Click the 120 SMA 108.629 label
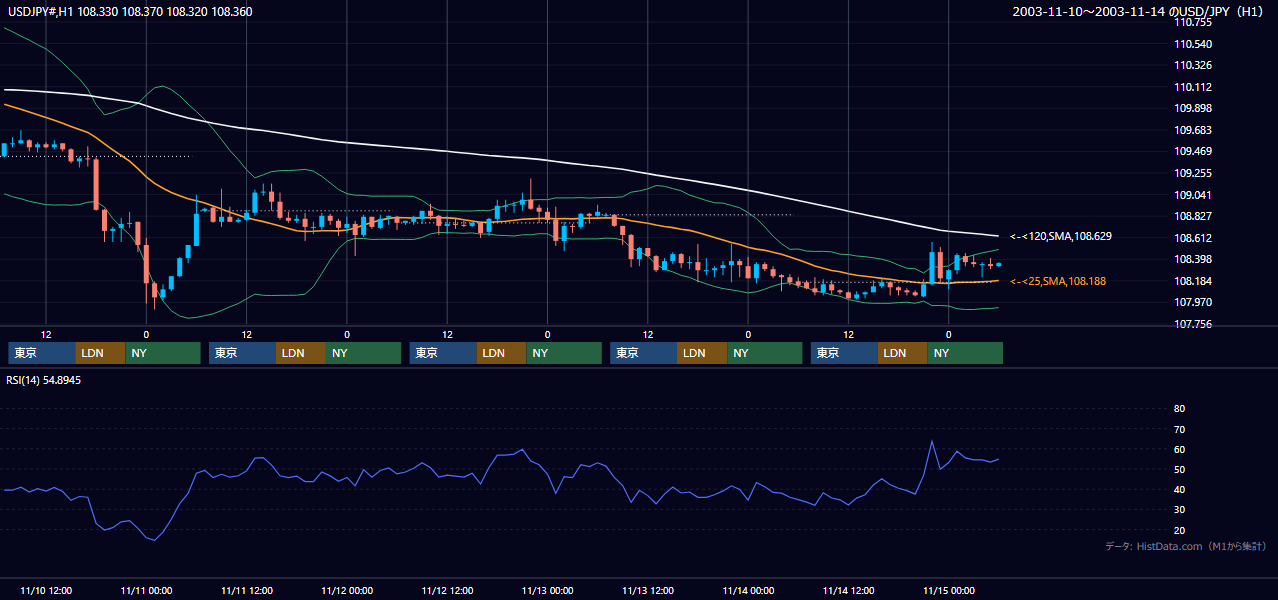The image size is (1278, 600). [x=1061, y=237]
